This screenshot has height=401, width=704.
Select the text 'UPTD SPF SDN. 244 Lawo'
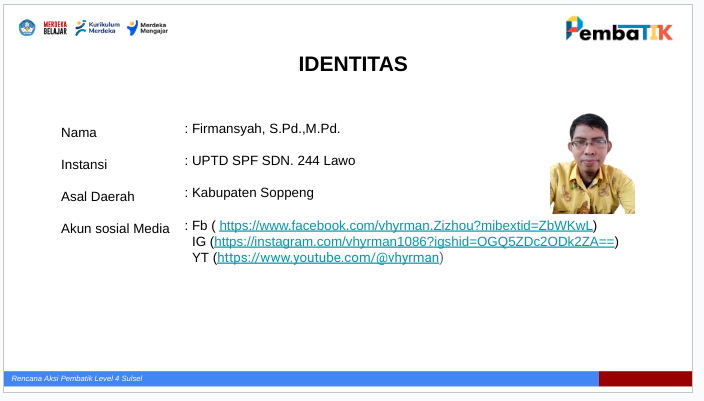click(x=273, y=161)
